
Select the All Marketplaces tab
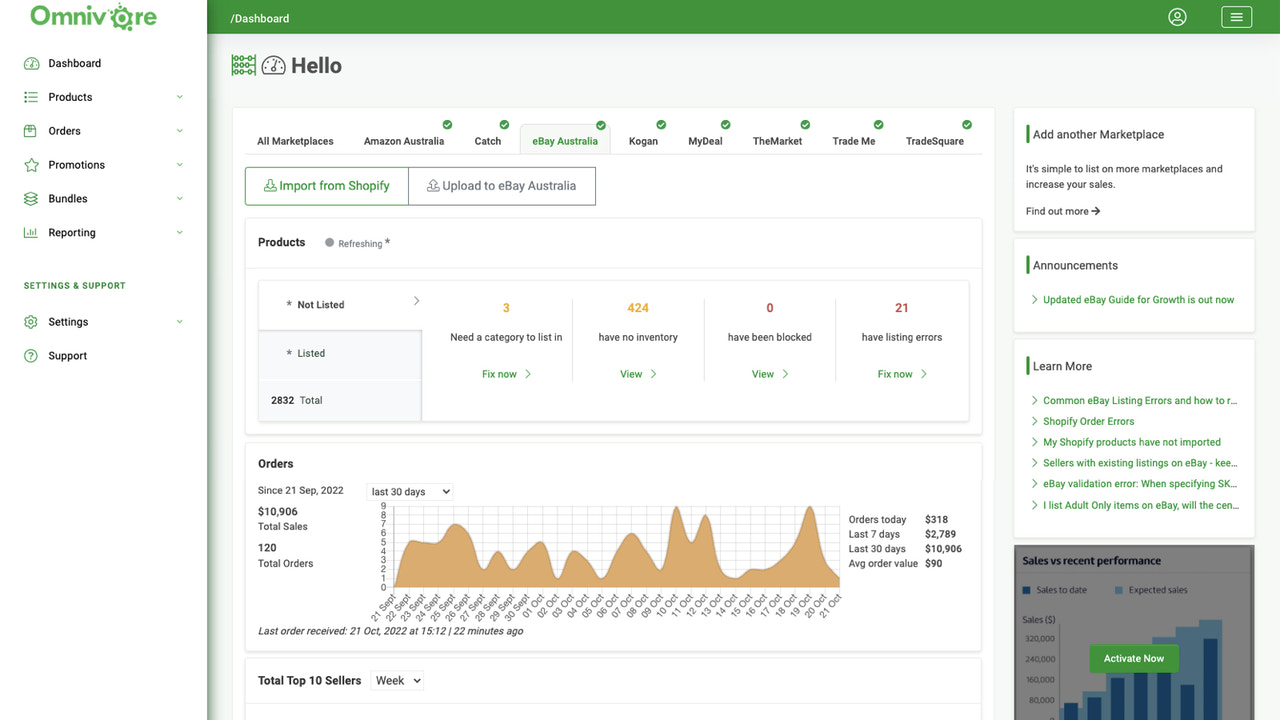point(295,141)
